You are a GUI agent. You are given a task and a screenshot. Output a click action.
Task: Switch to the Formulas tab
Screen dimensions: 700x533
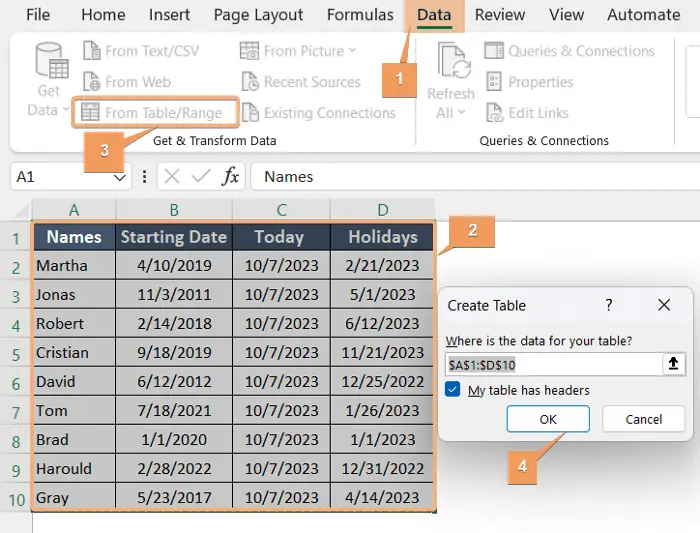pos(360,15)
